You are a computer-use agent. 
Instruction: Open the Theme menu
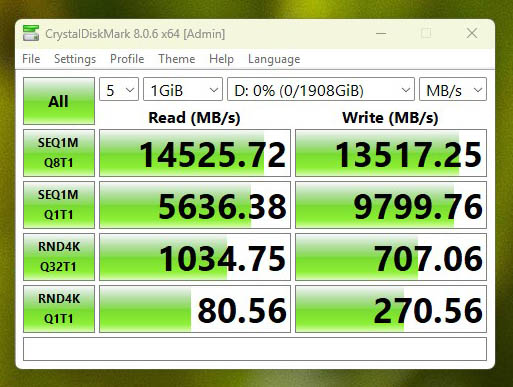pos(177,59)
